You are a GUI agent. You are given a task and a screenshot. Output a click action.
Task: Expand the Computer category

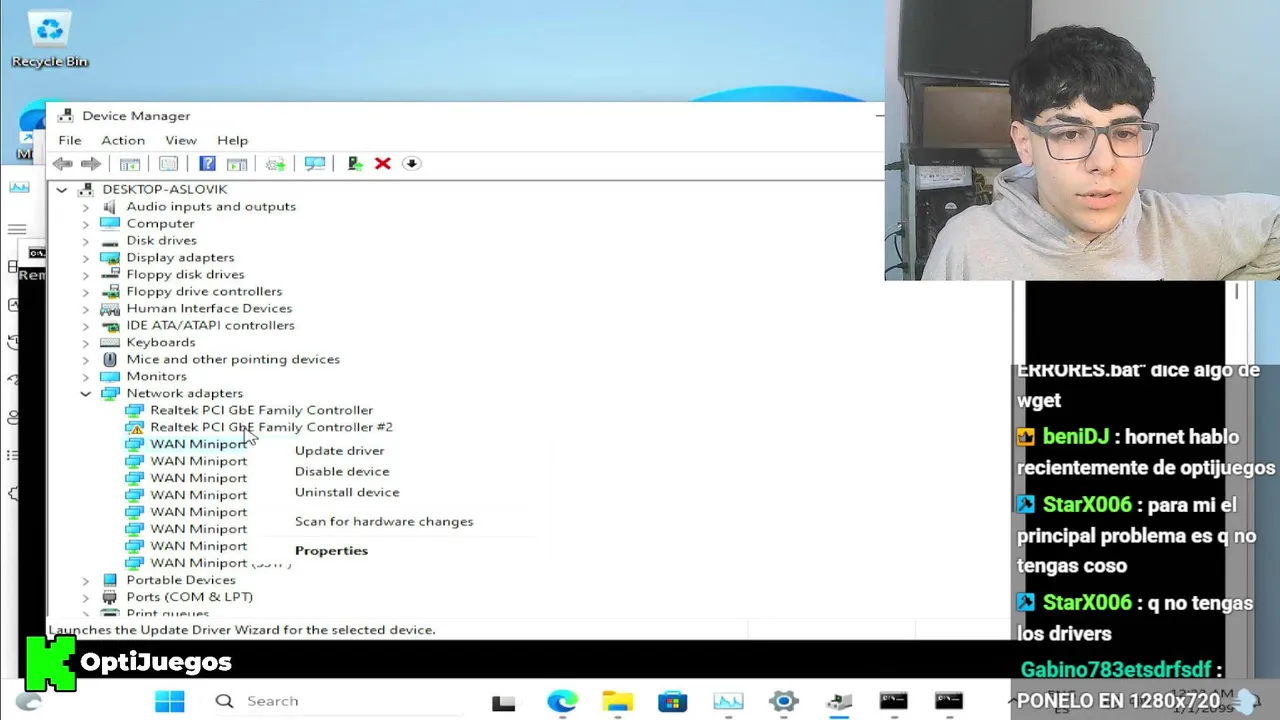[x=85, y=224]
